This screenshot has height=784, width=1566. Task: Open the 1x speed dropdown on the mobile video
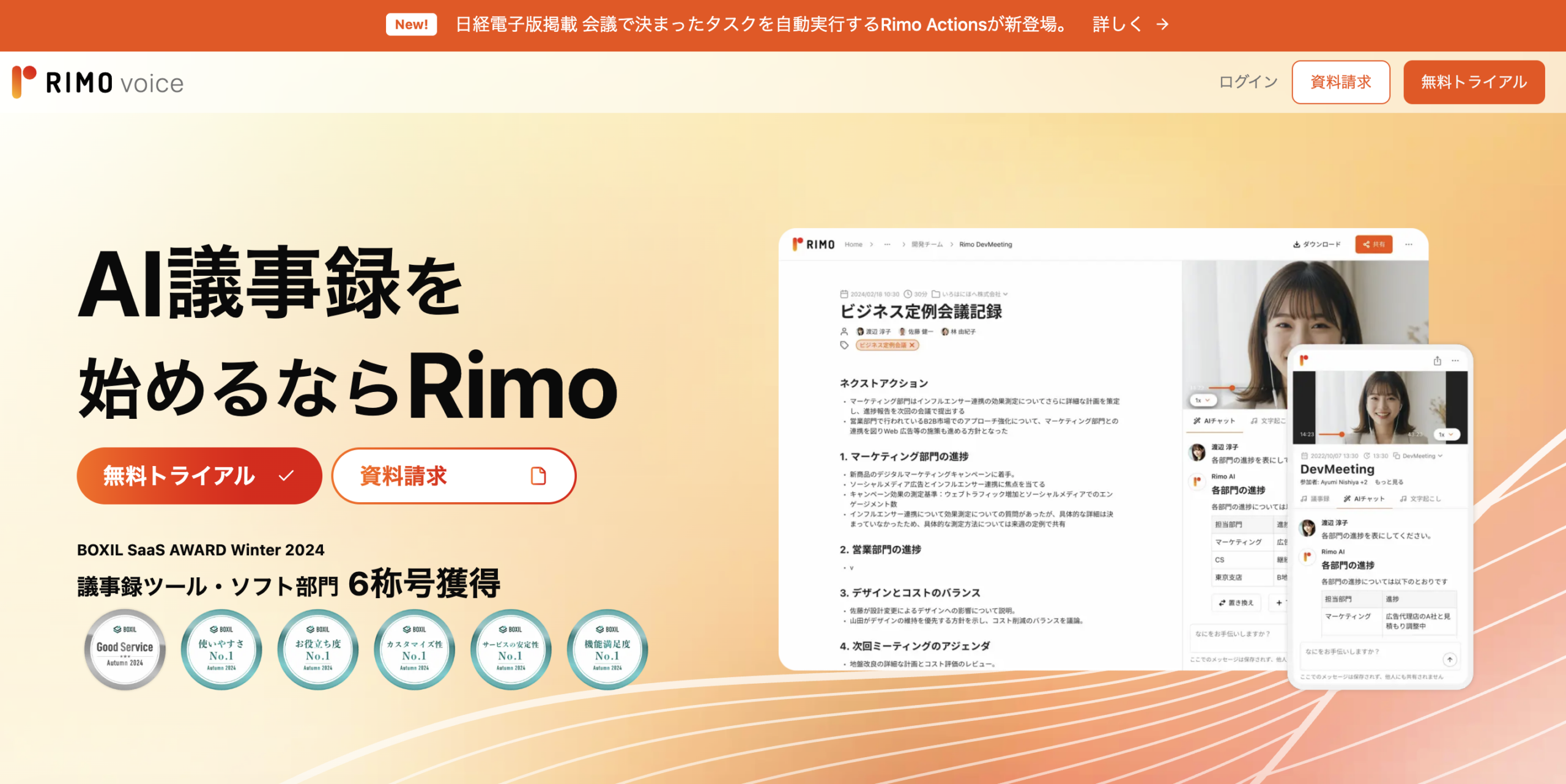(1446, 434)
